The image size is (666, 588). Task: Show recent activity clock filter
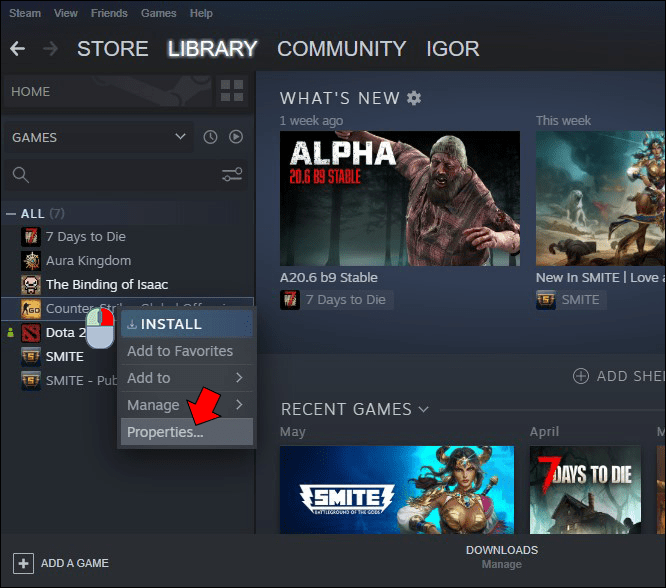tap(210, 137)
